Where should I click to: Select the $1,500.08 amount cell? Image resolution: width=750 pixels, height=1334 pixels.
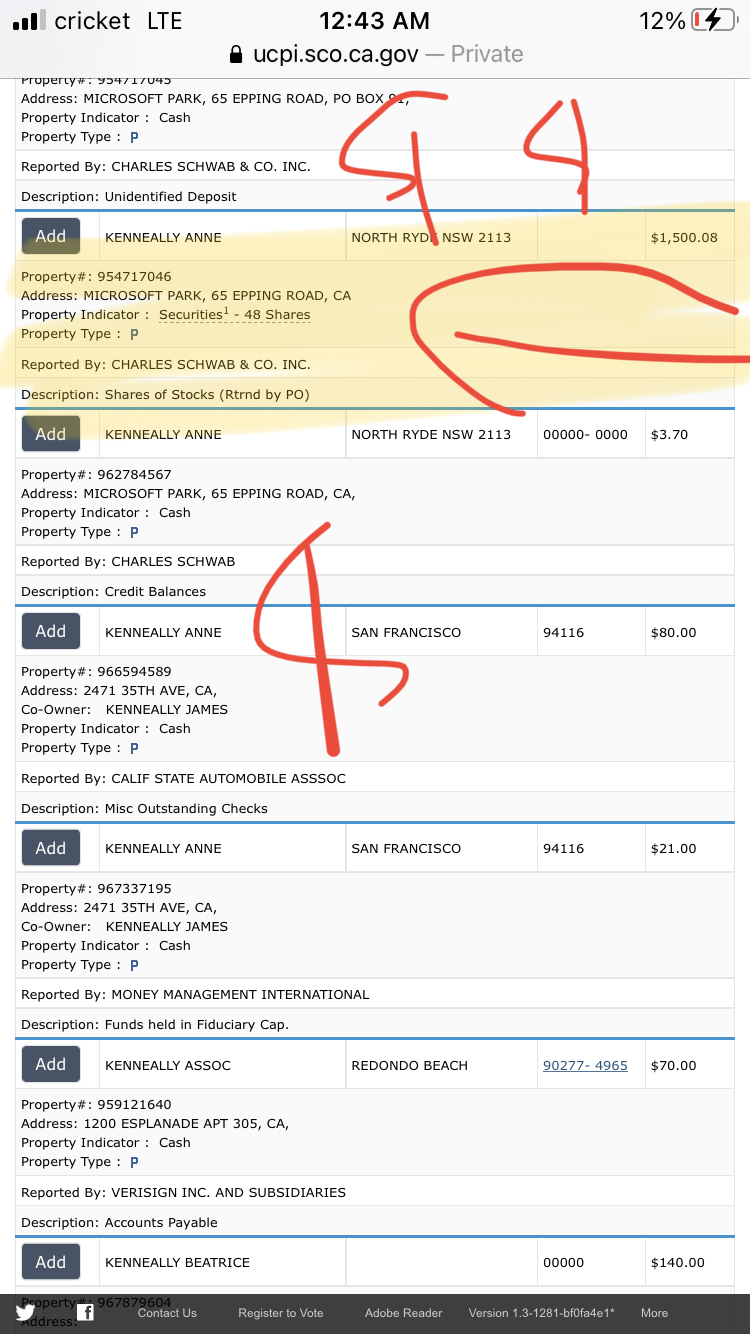689,237
